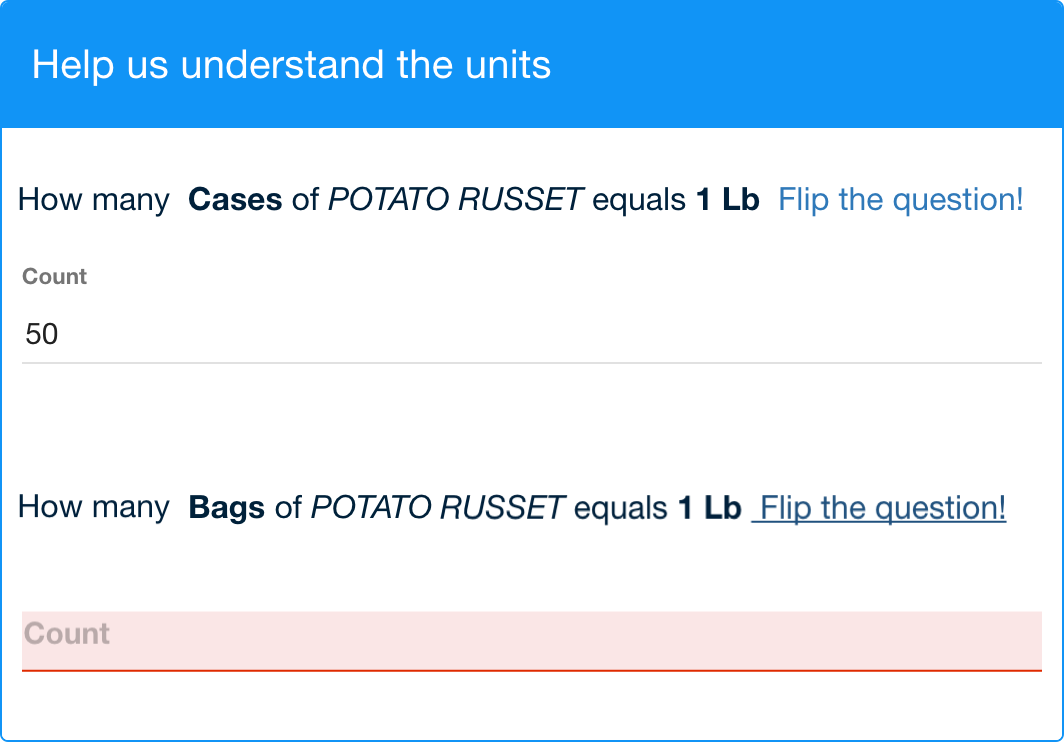
Task: Click POTATO RUSSET in the Bags question
Action: (x=437, y=508)
